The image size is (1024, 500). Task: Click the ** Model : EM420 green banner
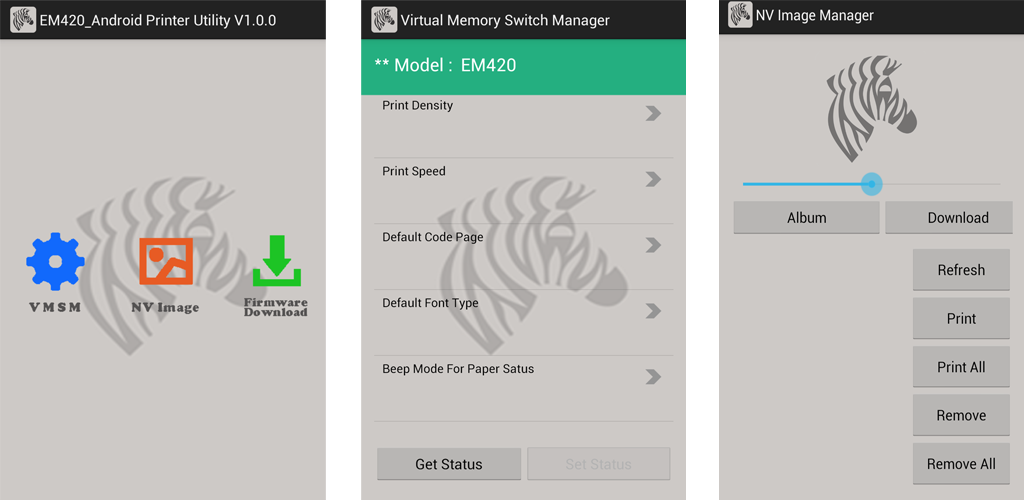tap(523, 67)
